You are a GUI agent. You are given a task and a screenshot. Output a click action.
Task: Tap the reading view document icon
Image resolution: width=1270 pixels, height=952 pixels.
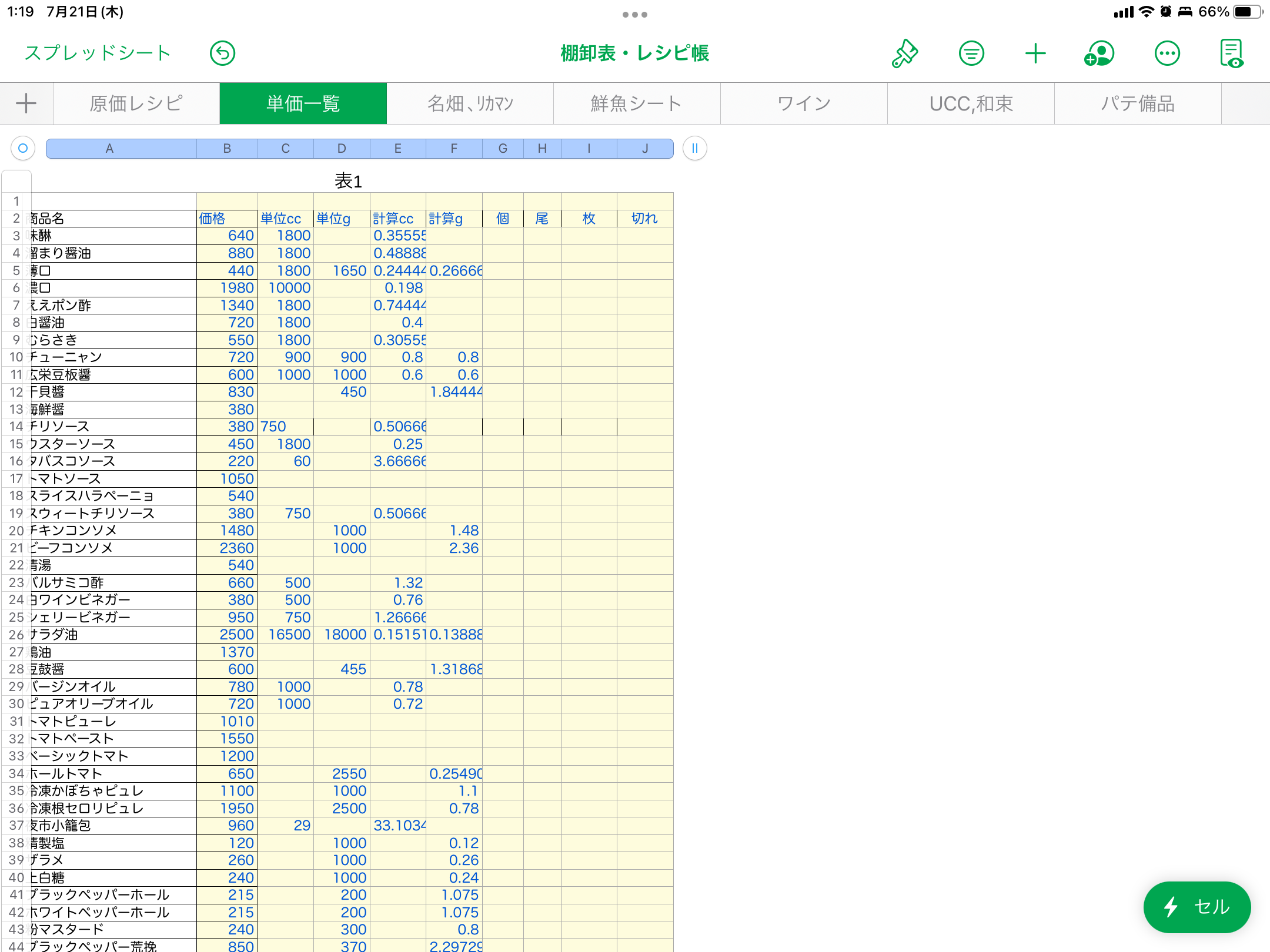(x=1232, y=53)
